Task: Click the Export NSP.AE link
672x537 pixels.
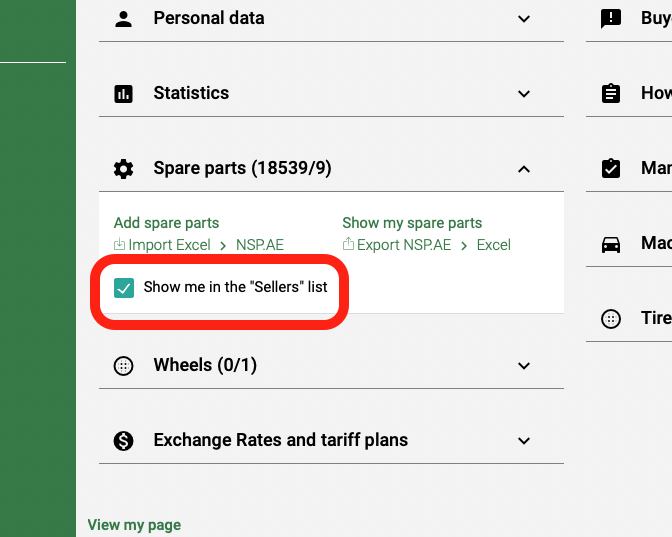Action: 403,245
